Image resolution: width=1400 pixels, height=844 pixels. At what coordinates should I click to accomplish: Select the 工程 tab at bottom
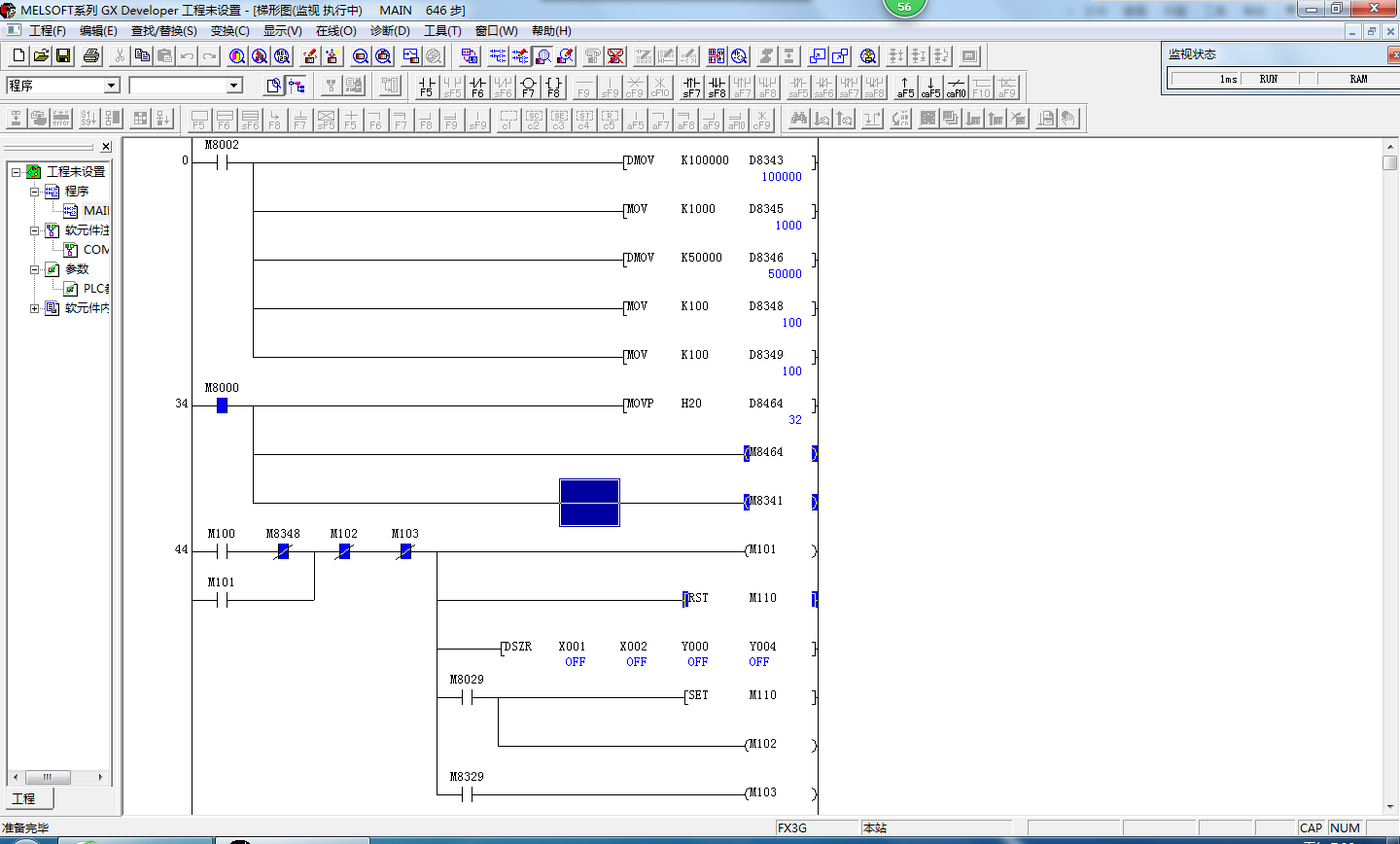24,798
